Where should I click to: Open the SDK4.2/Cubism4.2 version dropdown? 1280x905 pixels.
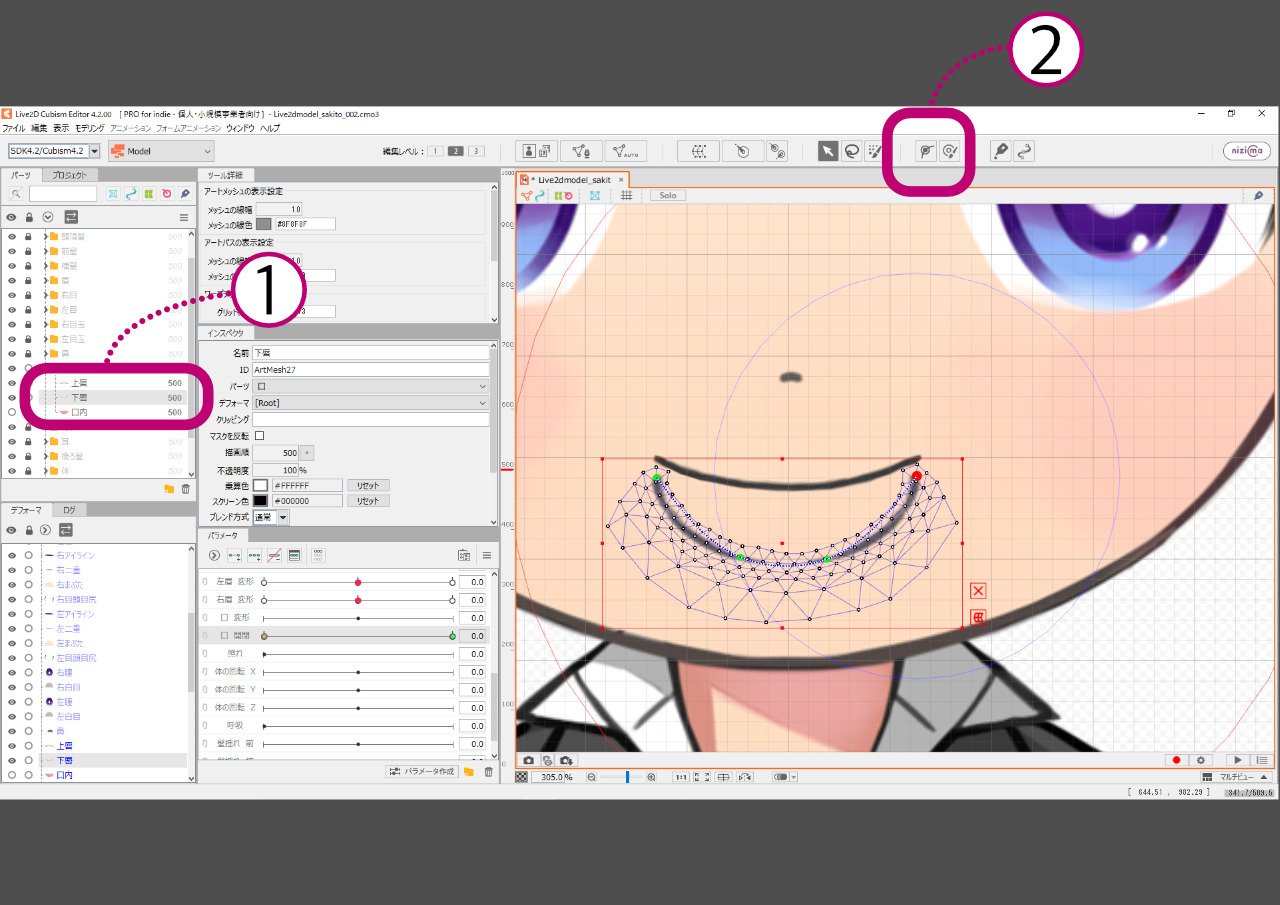(x=54, y=151)
